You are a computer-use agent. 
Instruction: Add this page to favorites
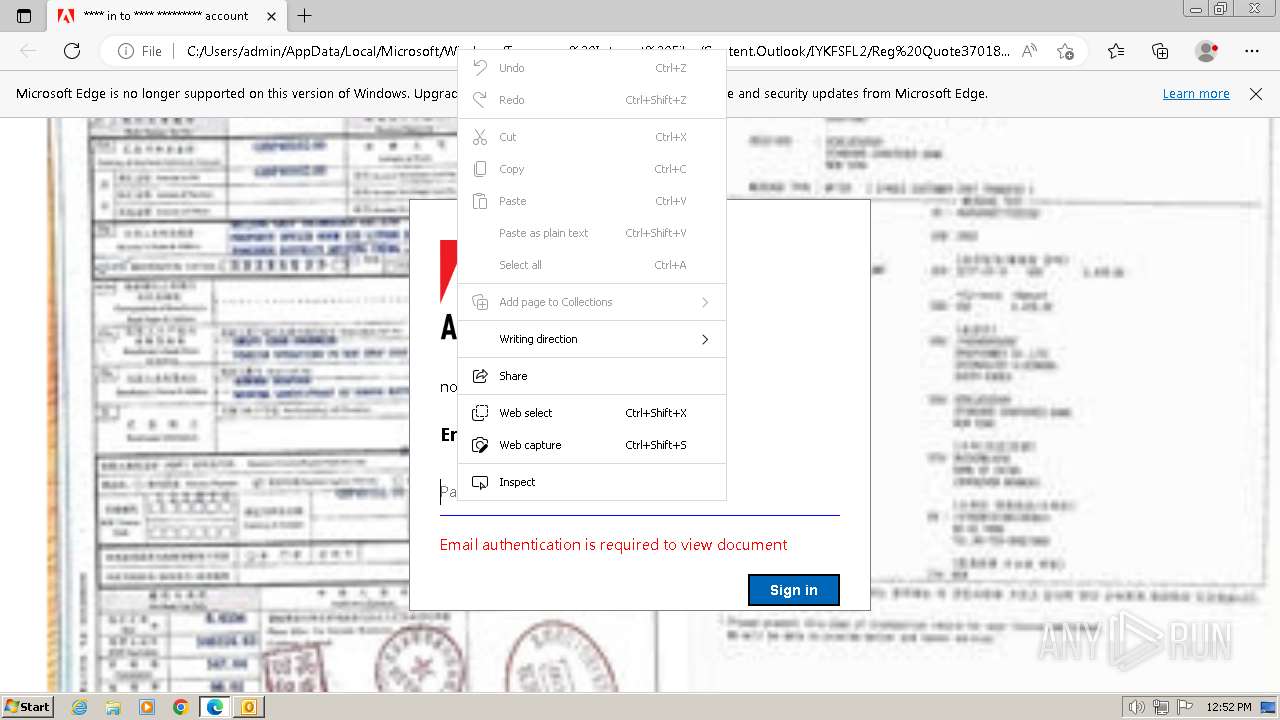pyautogui.click(x=1065, y=51)
